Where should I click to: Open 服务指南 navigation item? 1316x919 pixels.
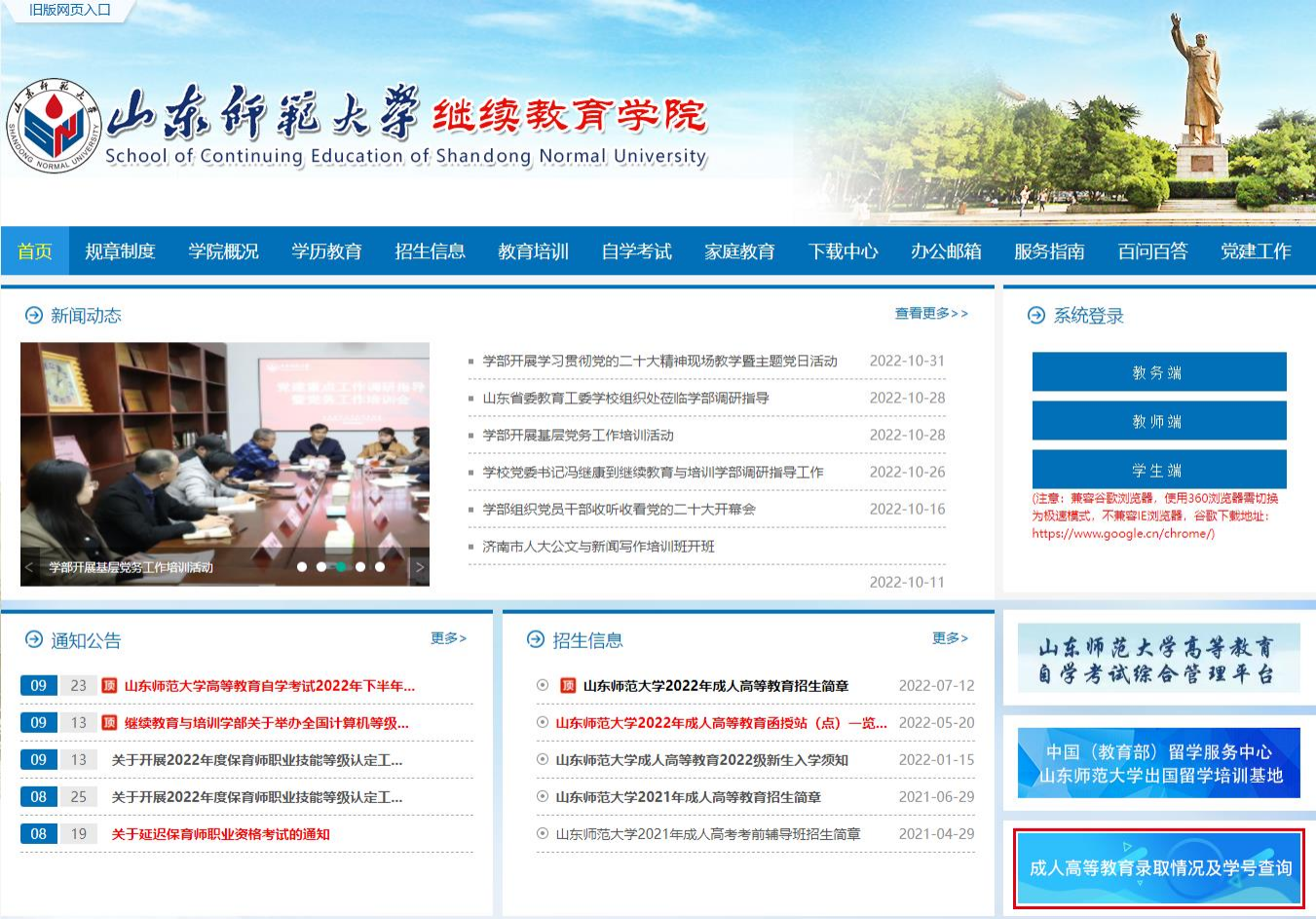click(x=1049, y=251)
